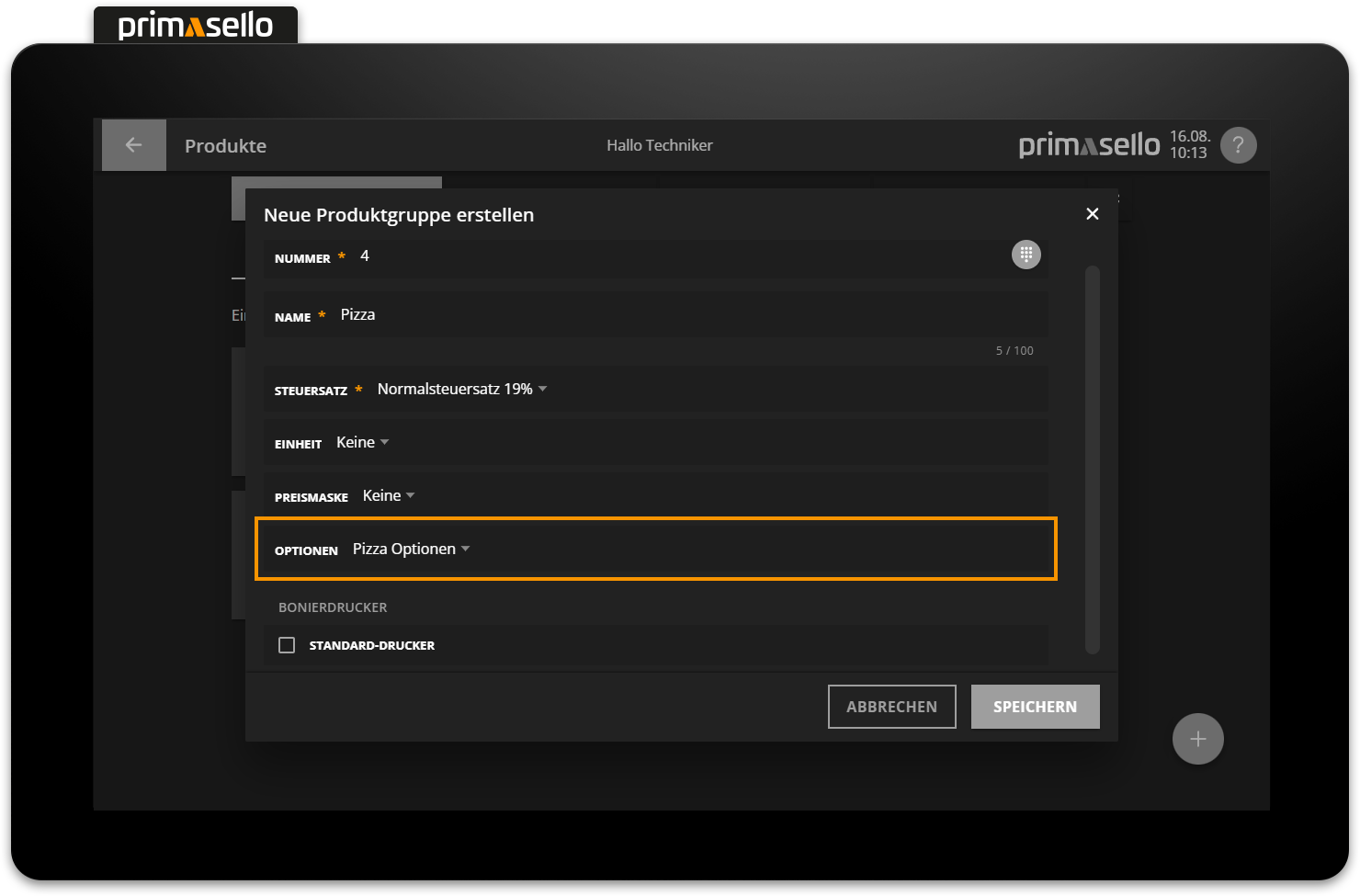
Task: Click the plus button to add a new item
Action: (1197, 738)
